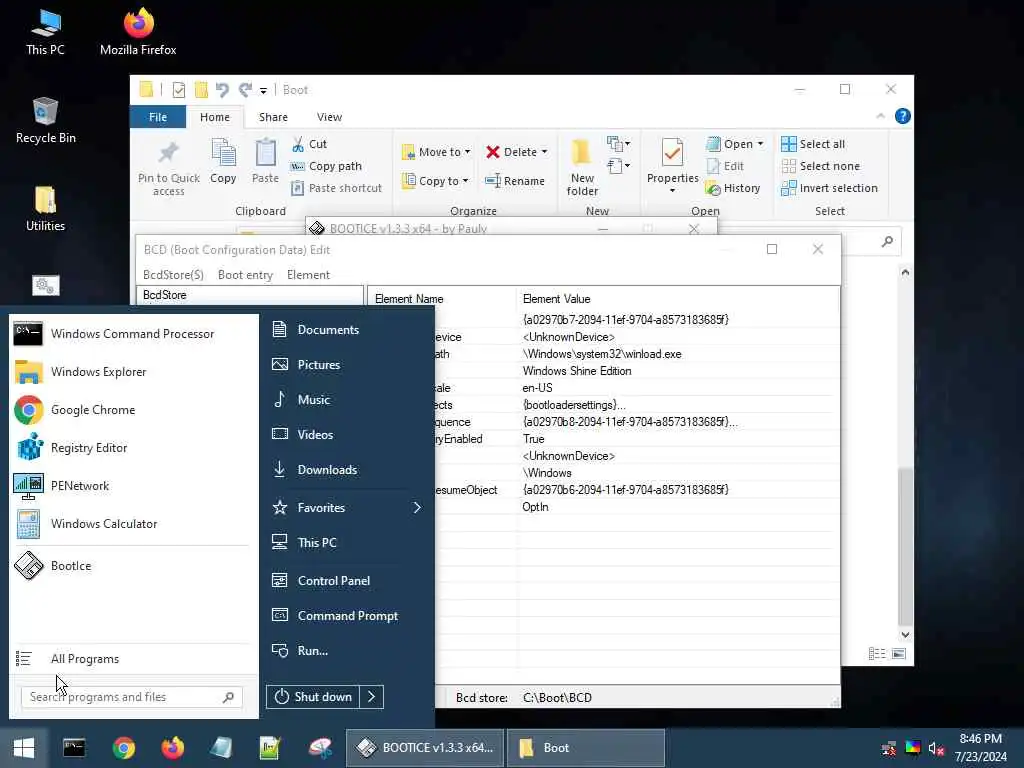Image resolution: width=1024 pixels, height=768 pixels.
Task: Click Cut in ribbon
Action: point(310,144)
